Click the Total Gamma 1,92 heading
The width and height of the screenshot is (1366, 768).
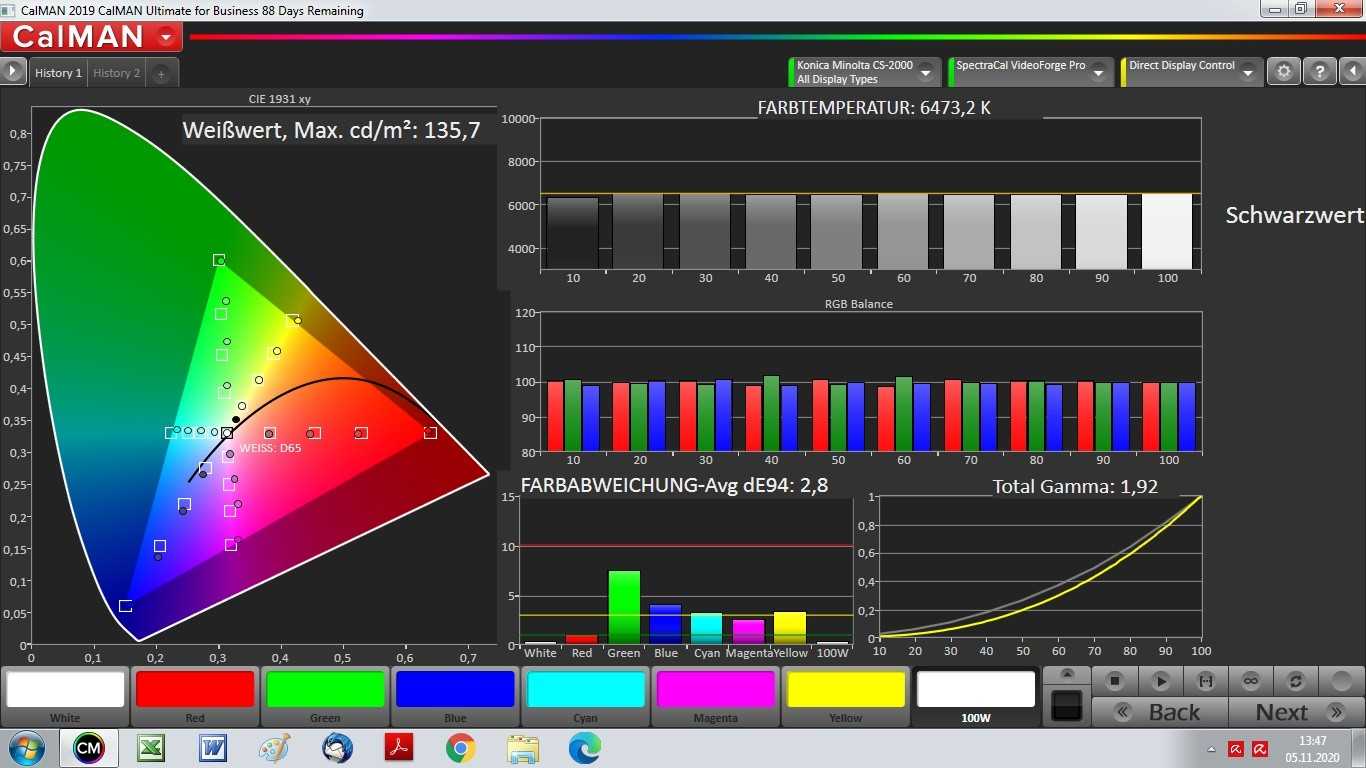[x=1075, y=487]
